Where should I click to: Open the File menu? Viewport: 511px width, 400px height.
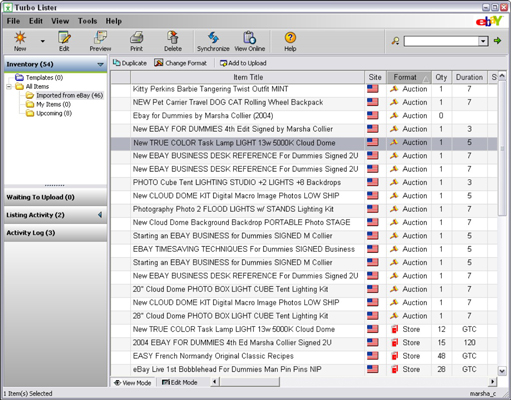click(13, 21)
